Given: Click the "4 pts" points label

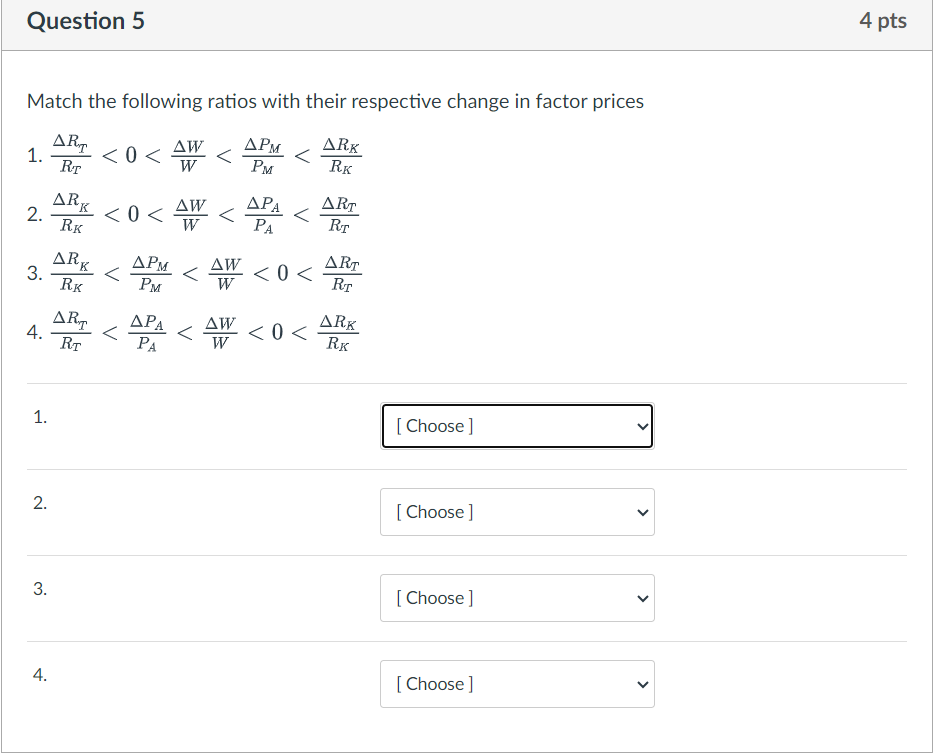Looking at the screenshot, I should click(882, 21).
